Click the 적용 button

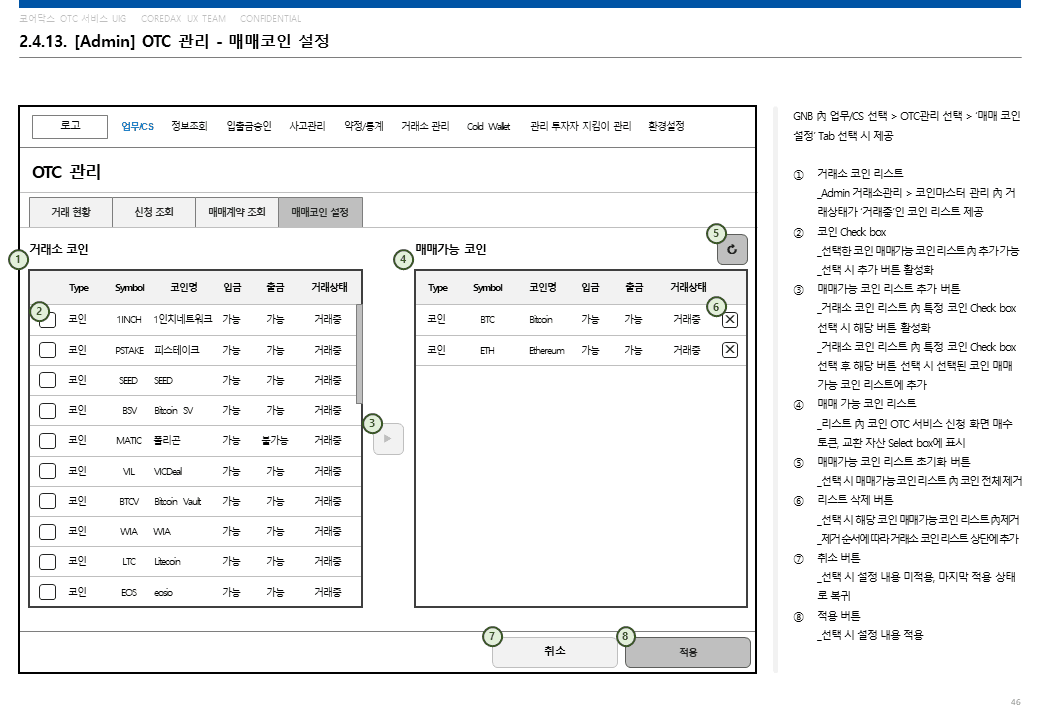tap(688, 652)
